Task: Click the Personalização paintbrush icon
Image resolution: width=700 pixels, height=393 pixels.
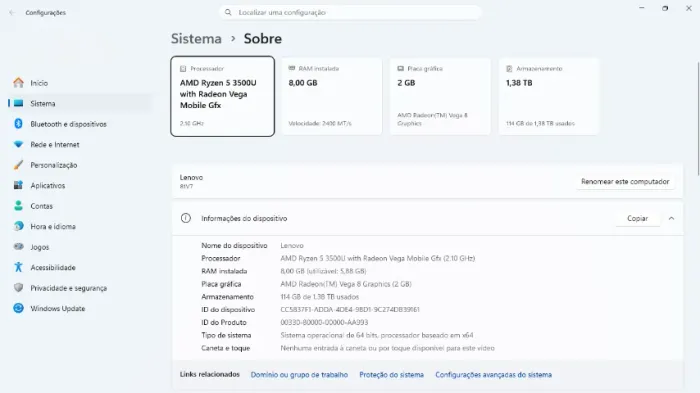Action: point(18,165)
